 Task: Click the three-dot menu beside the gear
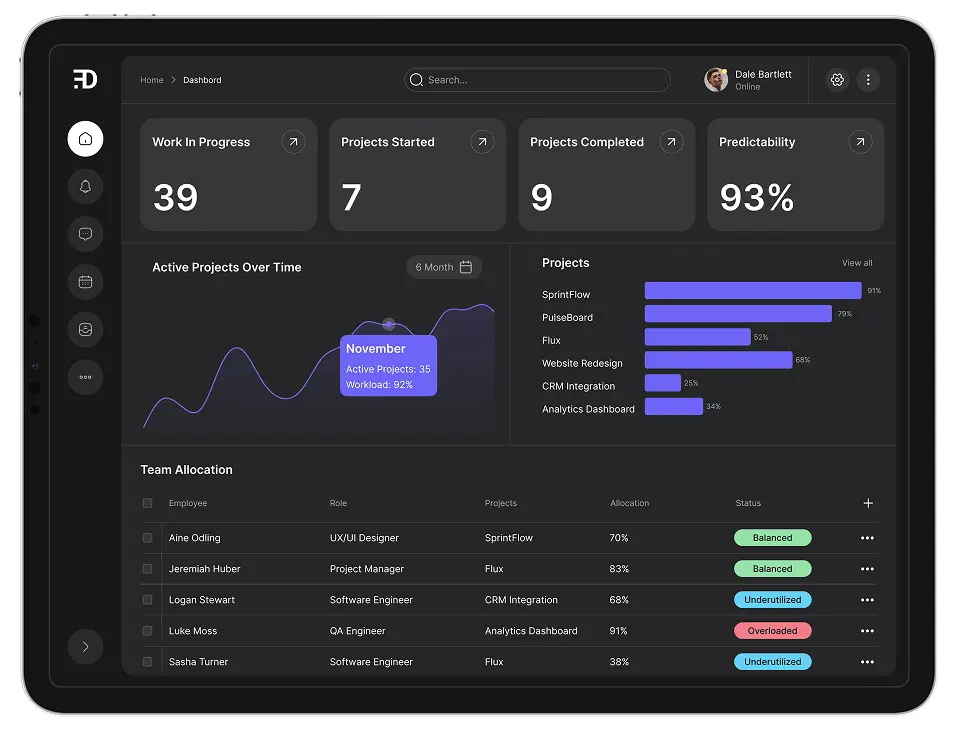[868, 79]
